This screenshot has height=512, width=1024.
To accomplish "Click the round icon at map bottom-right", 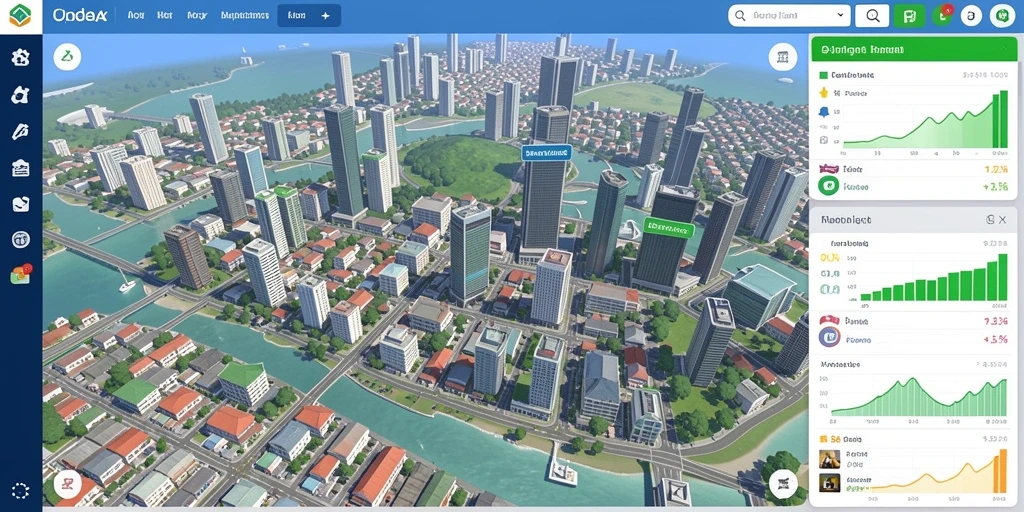I will 782,483.
